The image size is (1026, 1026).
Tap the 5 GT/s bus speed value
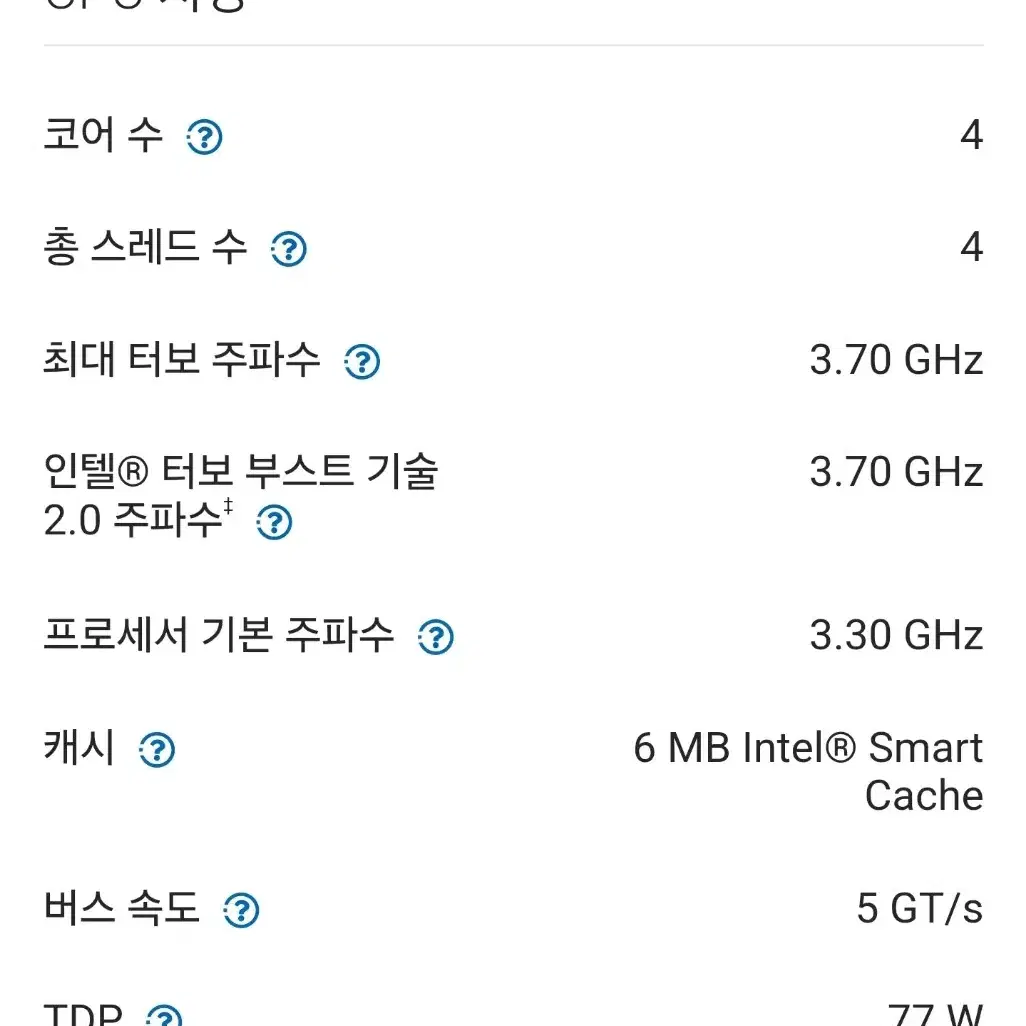click(920, 908)
